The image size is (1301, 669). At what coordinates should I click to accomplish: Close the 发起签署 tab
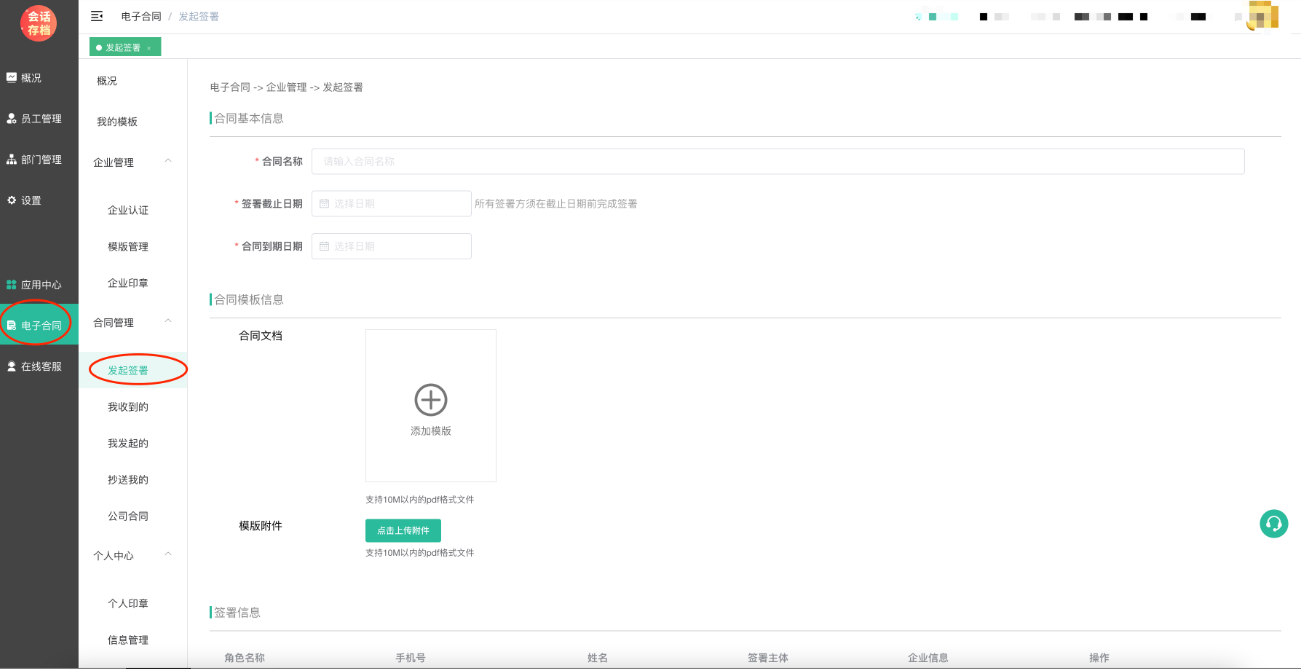tap(149, 48)
